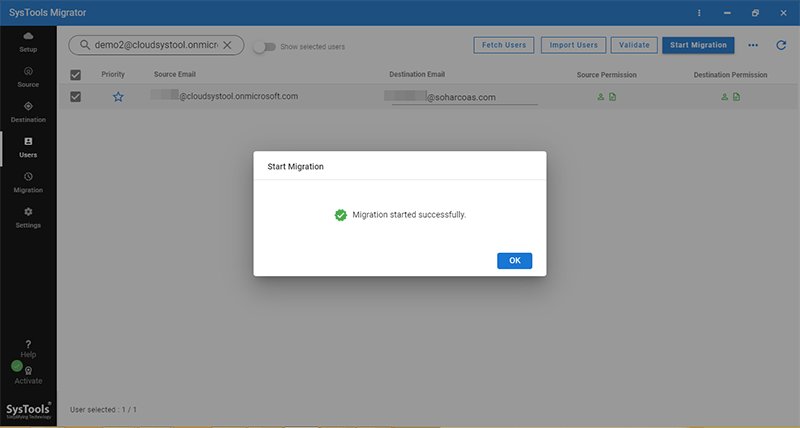The width and height of the screenshot is (800, 428).
Task: Click the Priority column header
Action: click(113, 74)
